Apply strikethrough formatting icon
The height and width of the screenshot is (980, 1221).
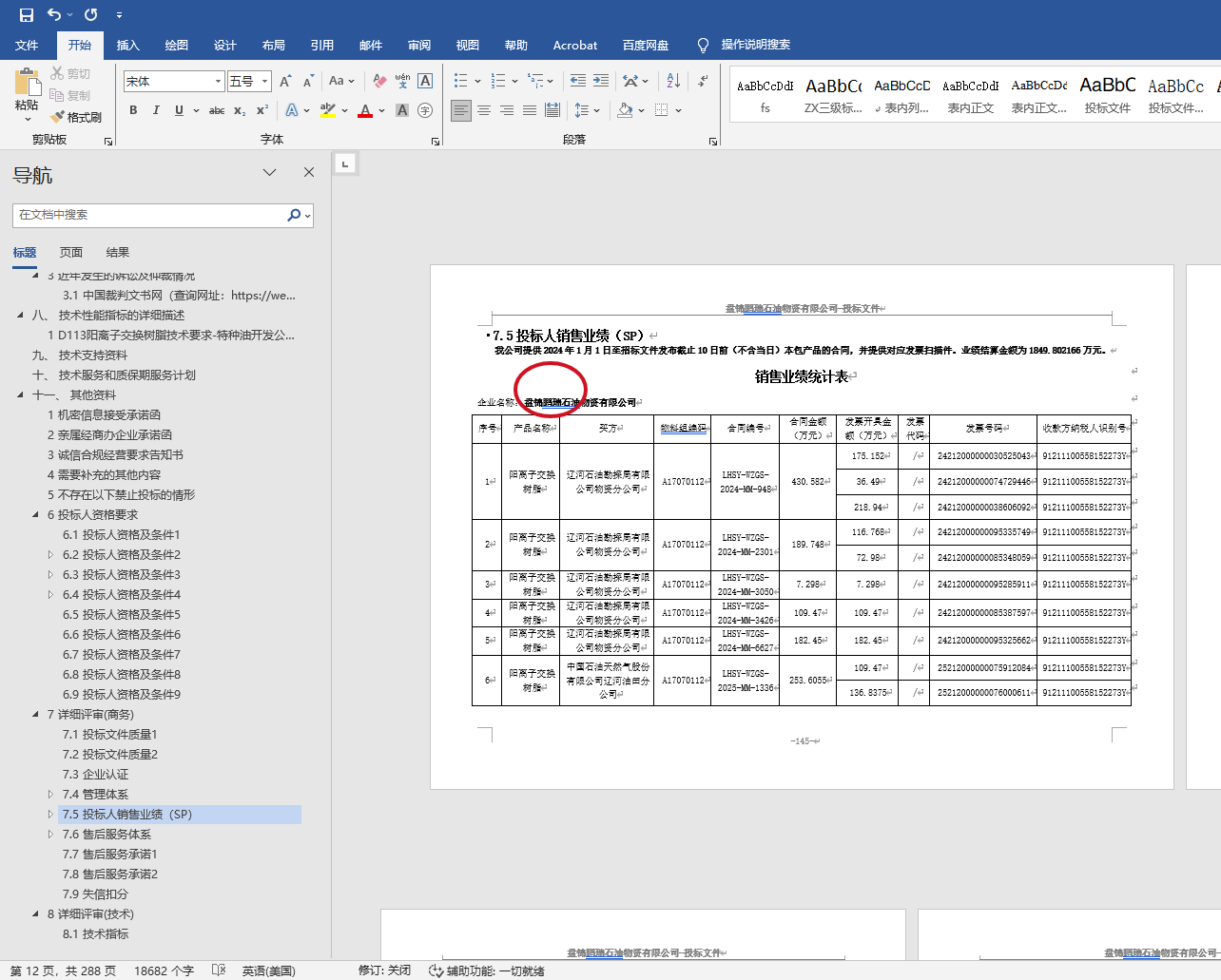click(217, 110)
